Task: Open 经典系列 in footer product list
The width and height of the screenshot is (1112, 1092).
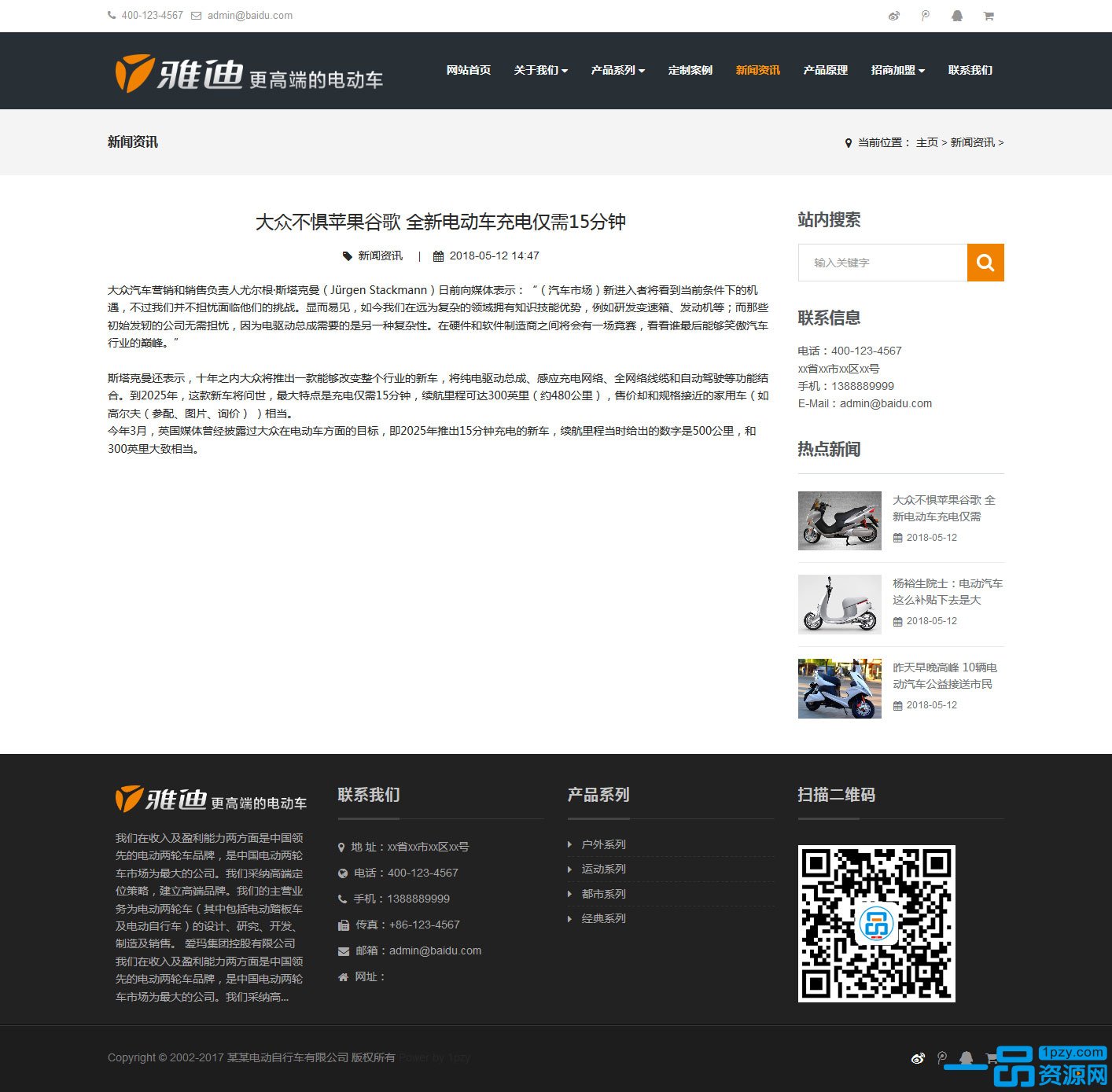Action: (604, 919)
